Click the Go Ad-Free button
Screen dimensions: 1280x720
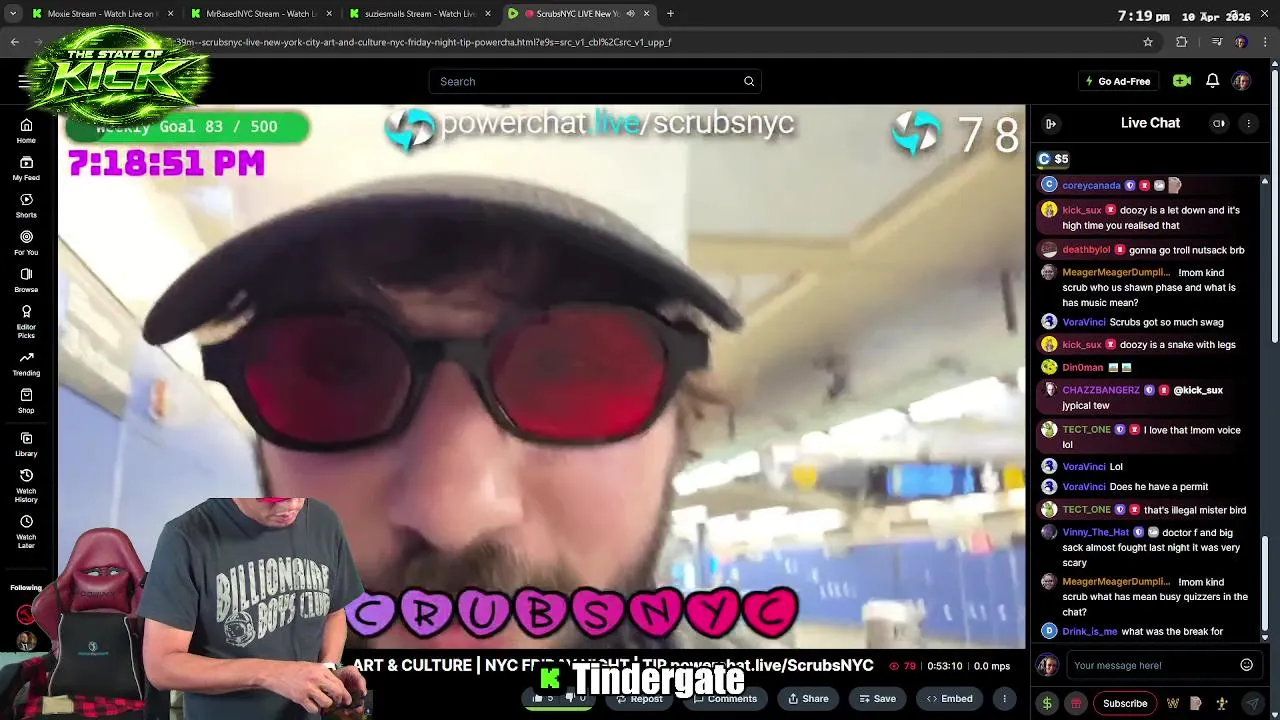pos(1118,81)
